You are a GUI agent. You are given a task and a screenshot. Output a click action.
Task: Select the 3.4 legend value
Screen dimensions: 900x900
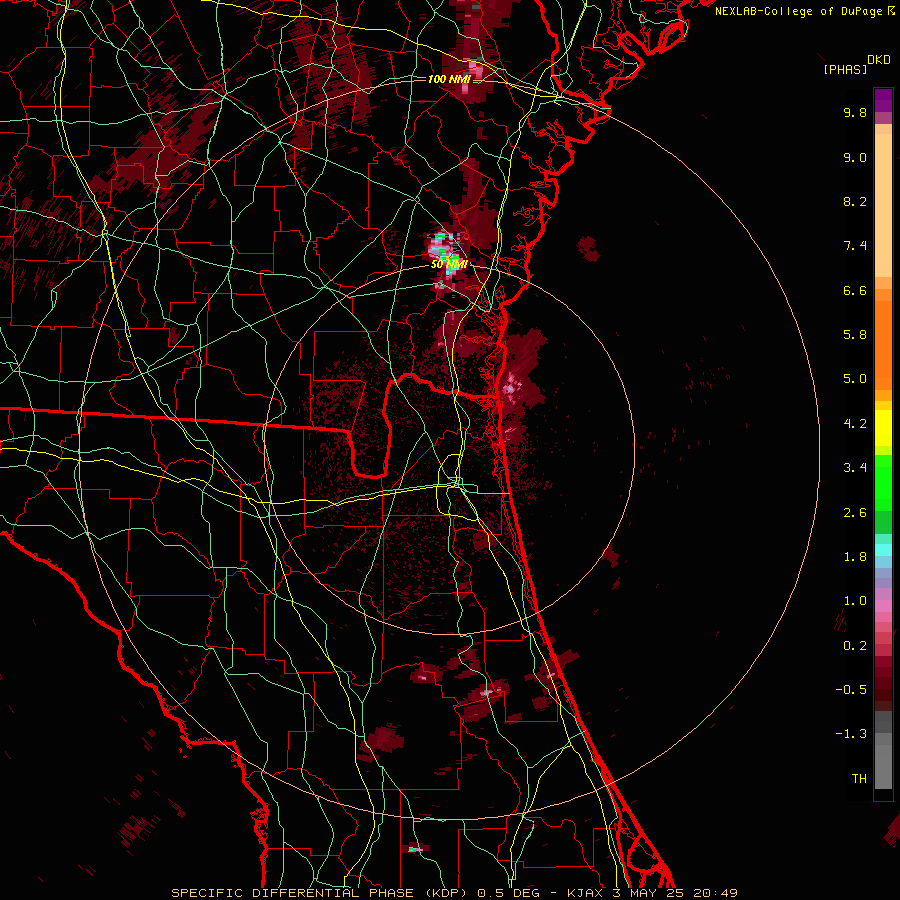[x=855, y=468]
